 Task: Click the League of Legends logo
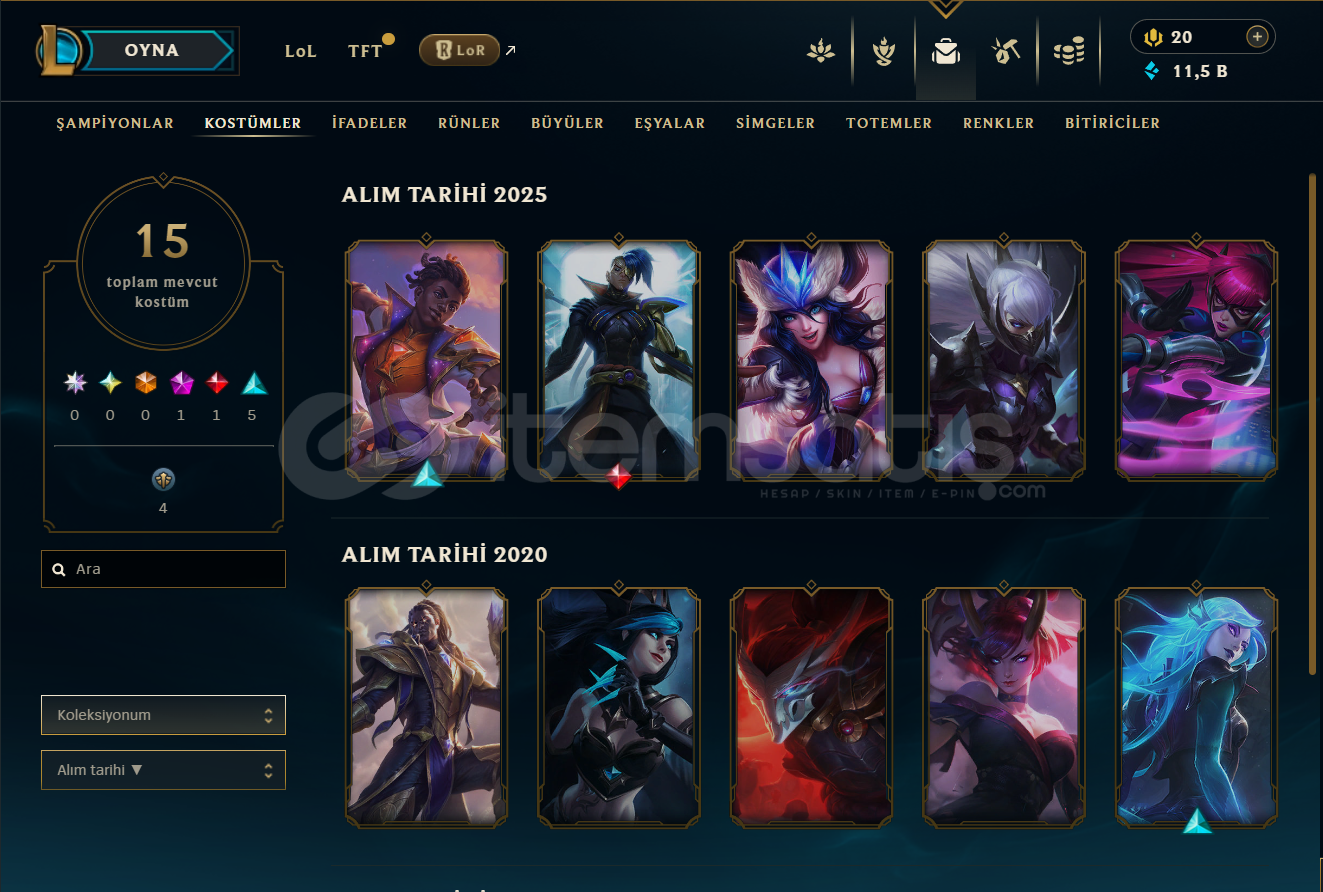[58, 51]
